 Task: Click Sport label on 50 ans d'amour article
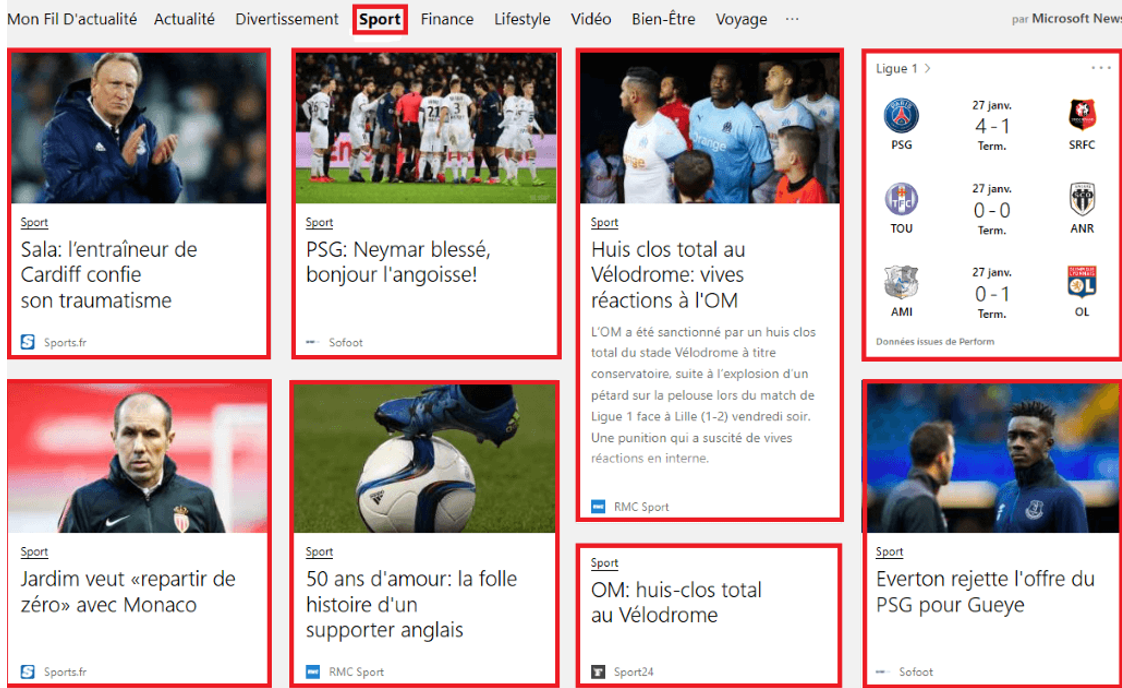pos(319,552)
